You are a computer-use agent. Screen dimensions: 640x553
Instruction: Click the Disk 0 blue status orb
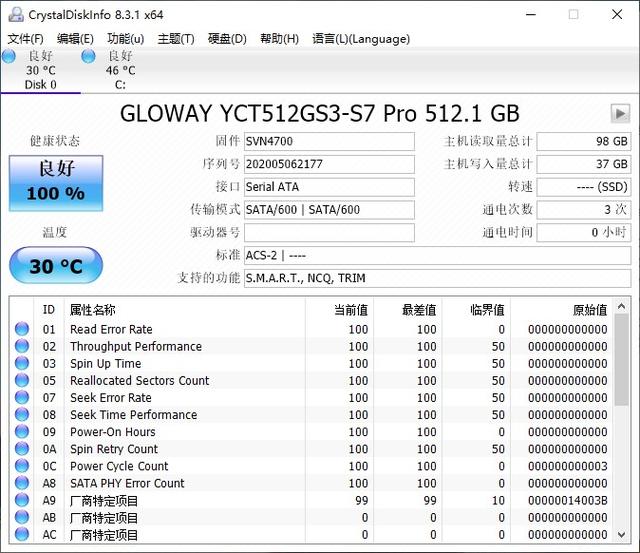tap(9, 56)
